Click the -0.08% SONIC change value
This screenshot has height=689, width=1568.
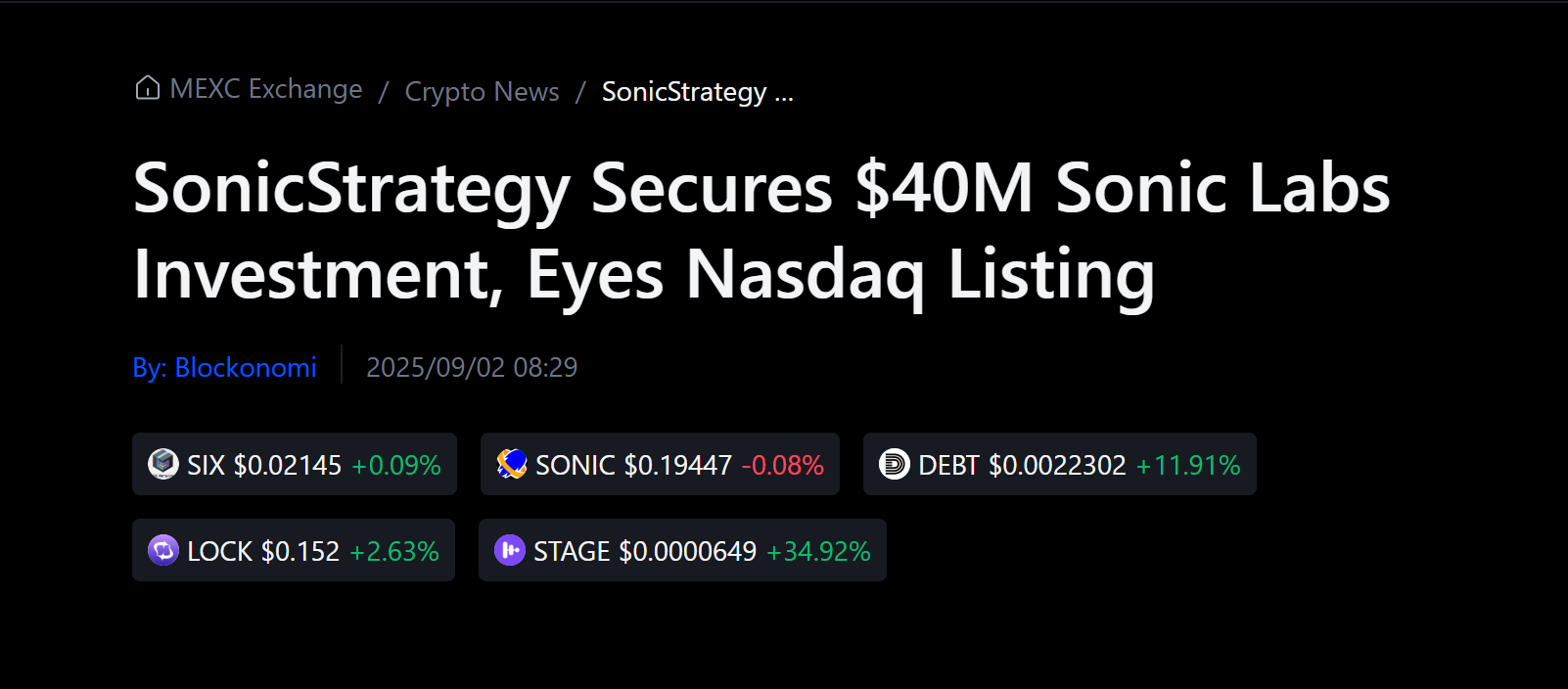point(783,466)
